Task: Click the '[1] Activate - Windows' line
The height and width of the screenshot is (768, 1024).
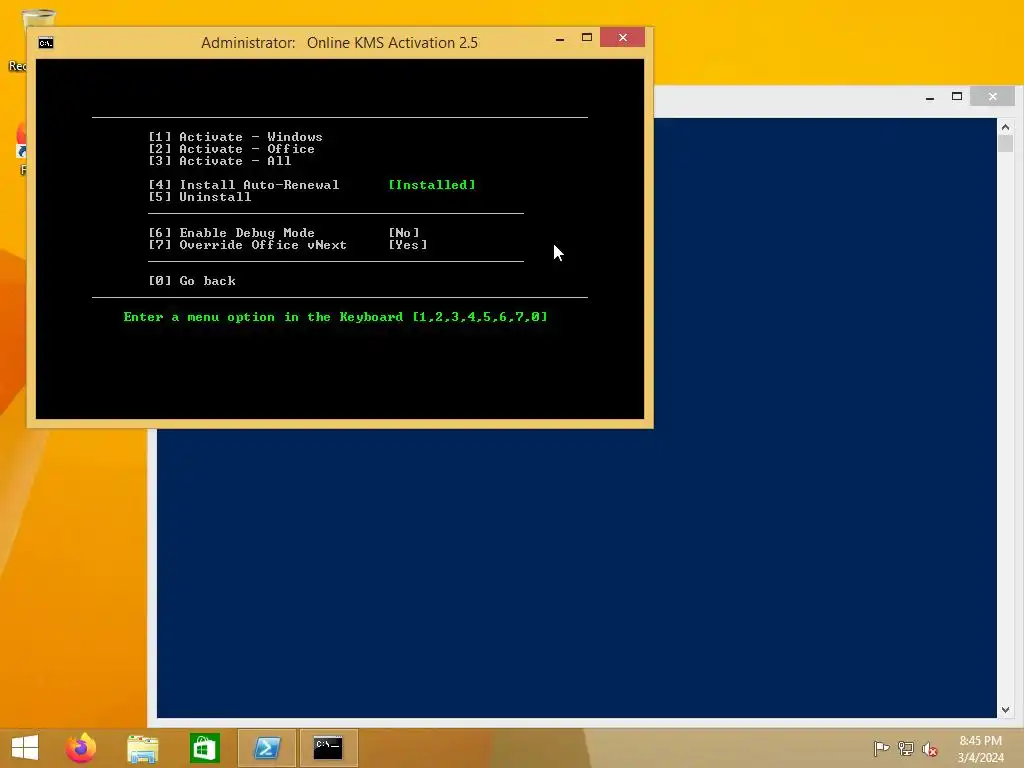Action: coord(235,137)
